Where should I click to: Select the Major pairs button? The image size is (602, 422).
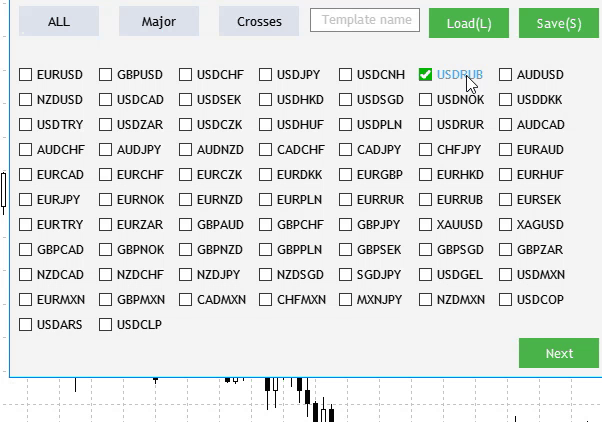(159, 21)
